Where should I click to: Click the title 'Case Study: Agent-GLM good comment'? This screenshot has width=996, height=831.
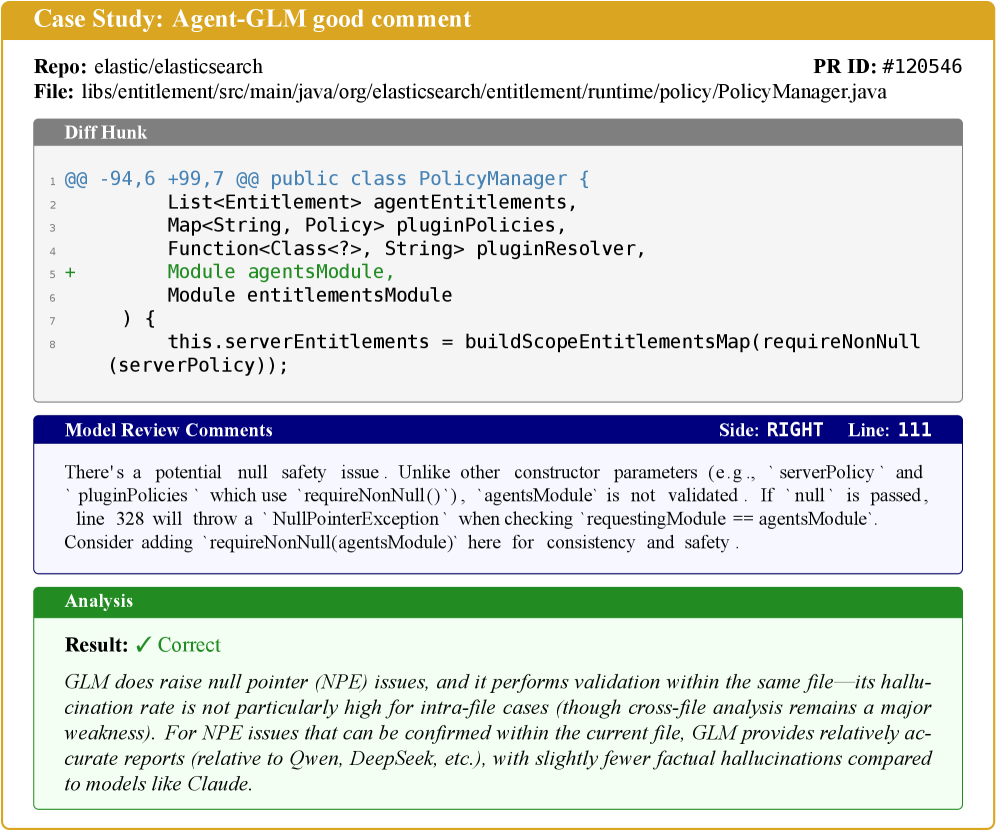pyautogui.click(x=252, y=19)
